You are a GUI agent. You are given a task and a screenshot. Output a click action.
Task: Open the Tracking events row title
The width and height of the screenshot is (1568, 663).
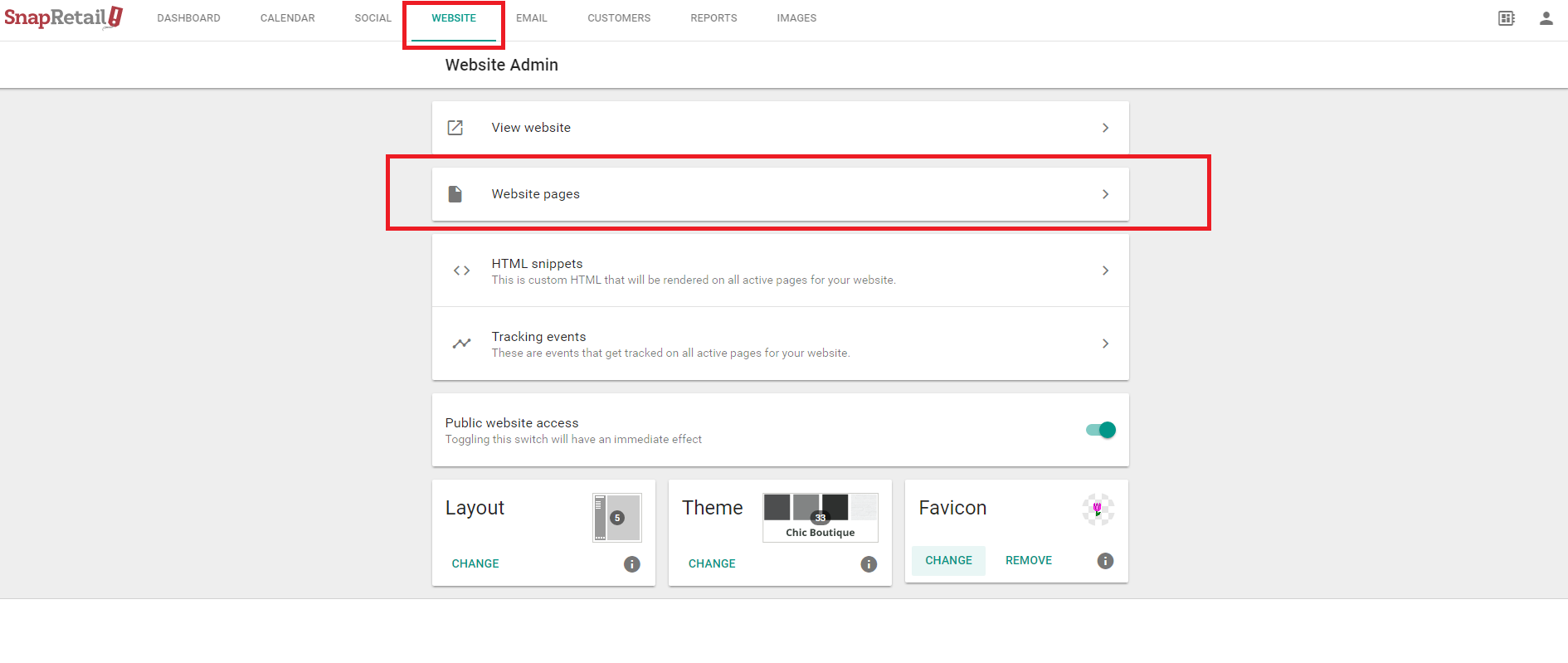(538, 337)
